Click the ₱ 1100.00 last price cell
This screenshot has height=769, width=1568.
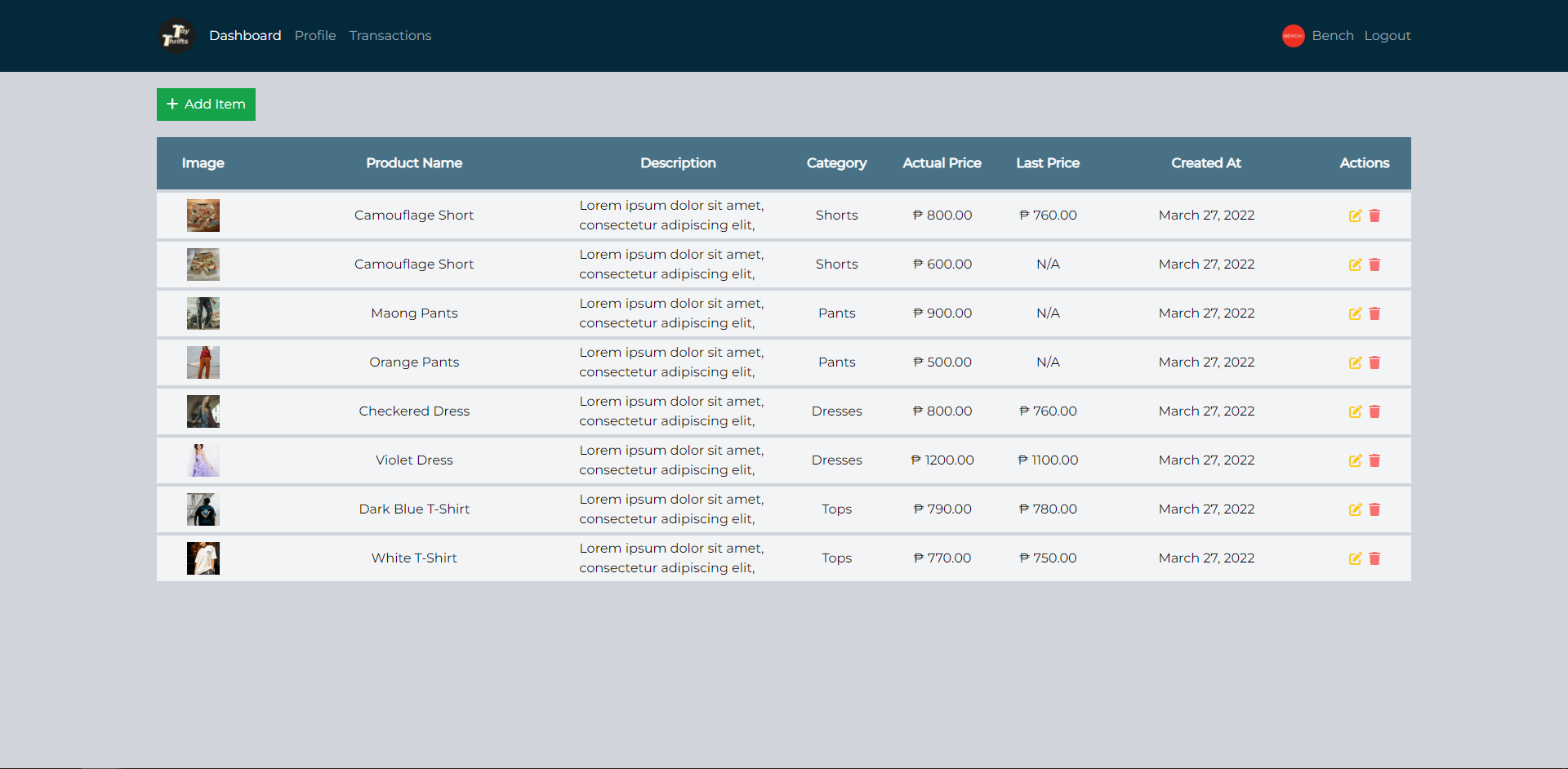[1048, 460]
